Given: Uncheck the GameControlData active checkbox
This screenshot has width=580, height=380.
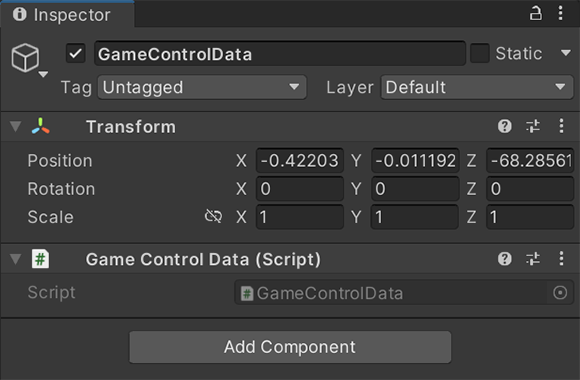Looking at the screenshot, I should 76,54.
